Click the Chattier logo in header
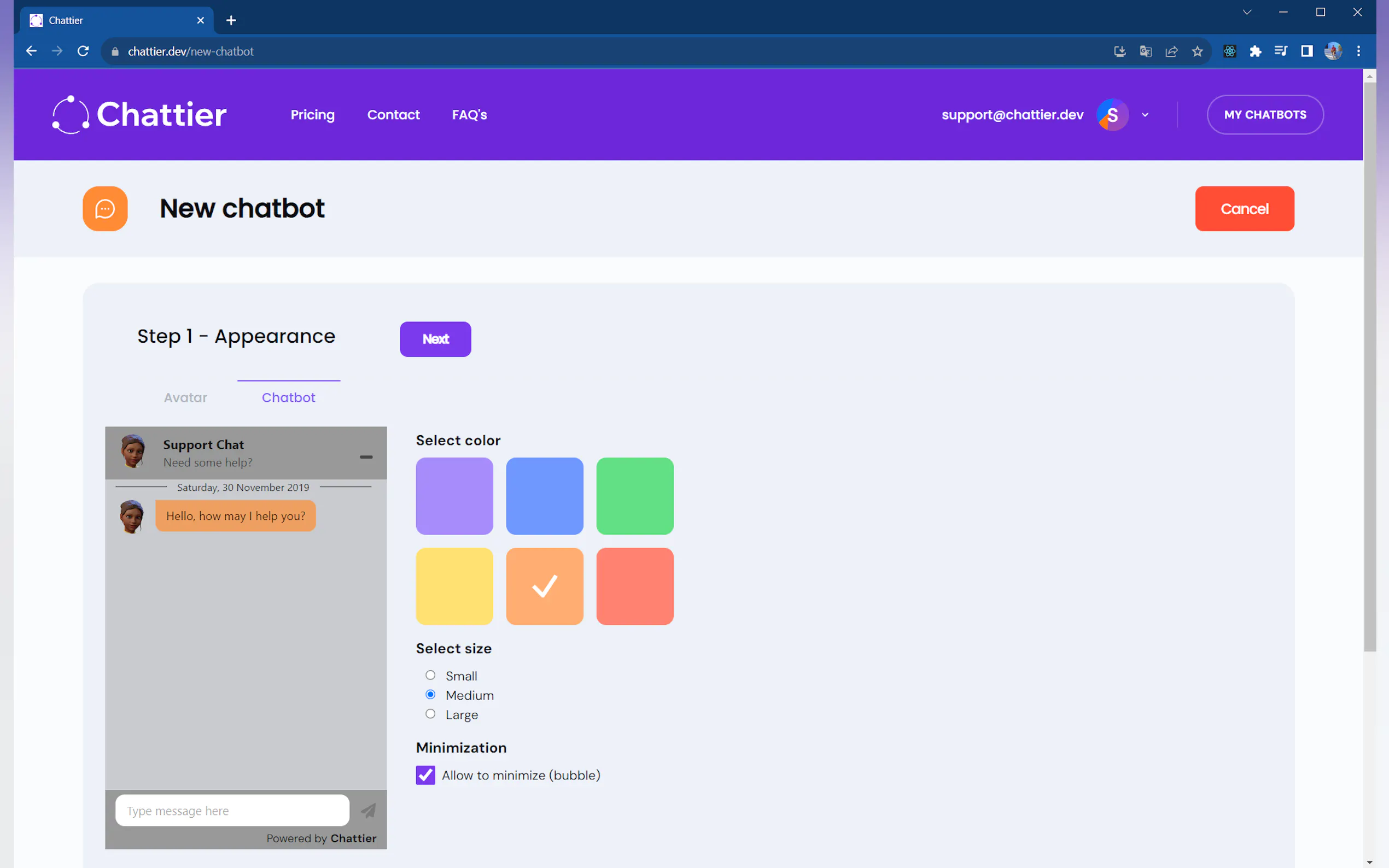The width and height of the screenshot is (1389, 868). pyautogui.click(x=139, y=114)
